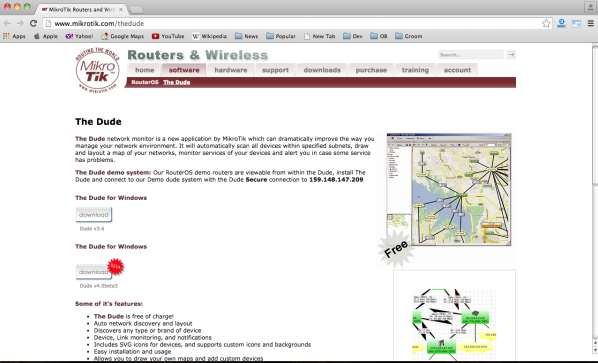Open the Apps bookmark shortcut
The image size is (598, 363).
tap(14, 36)
